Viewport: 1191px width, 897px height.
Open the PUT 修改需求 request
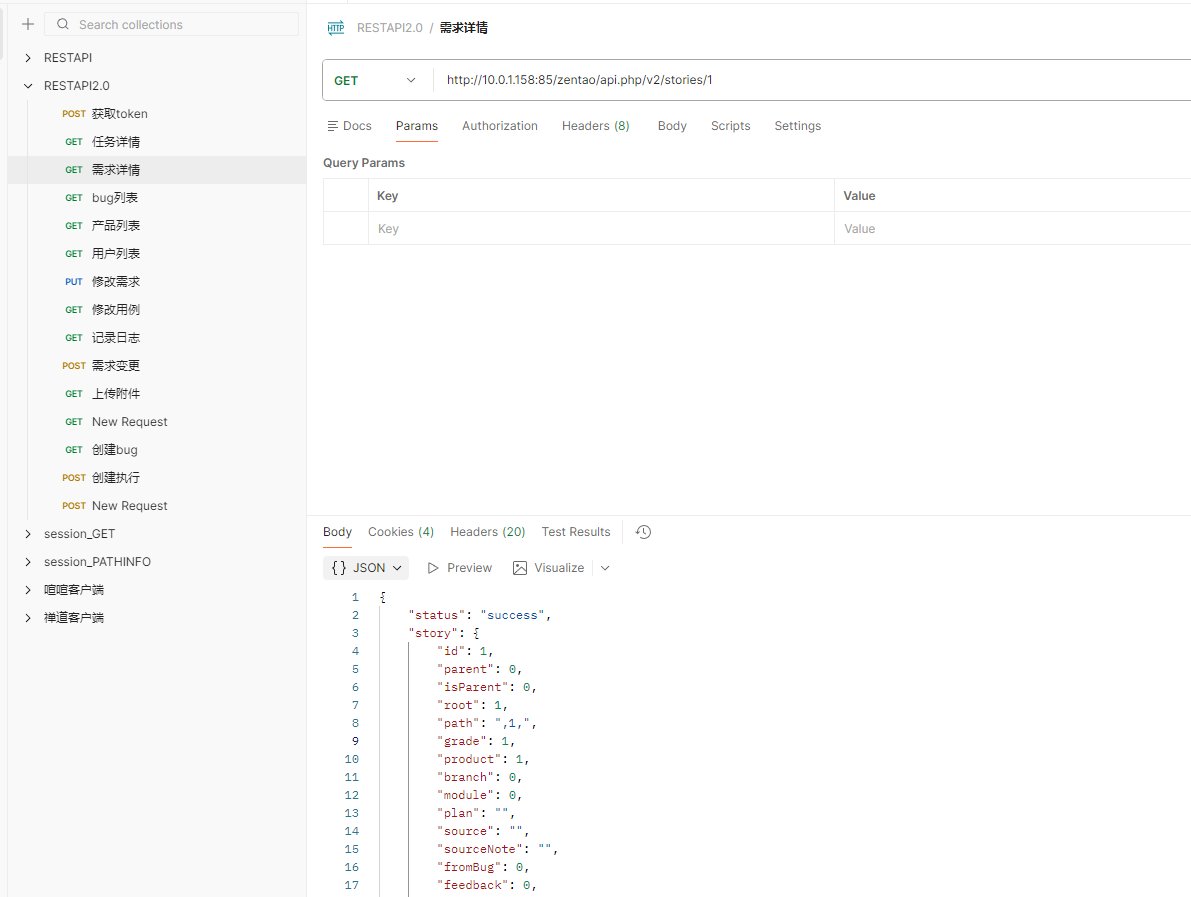157,282
